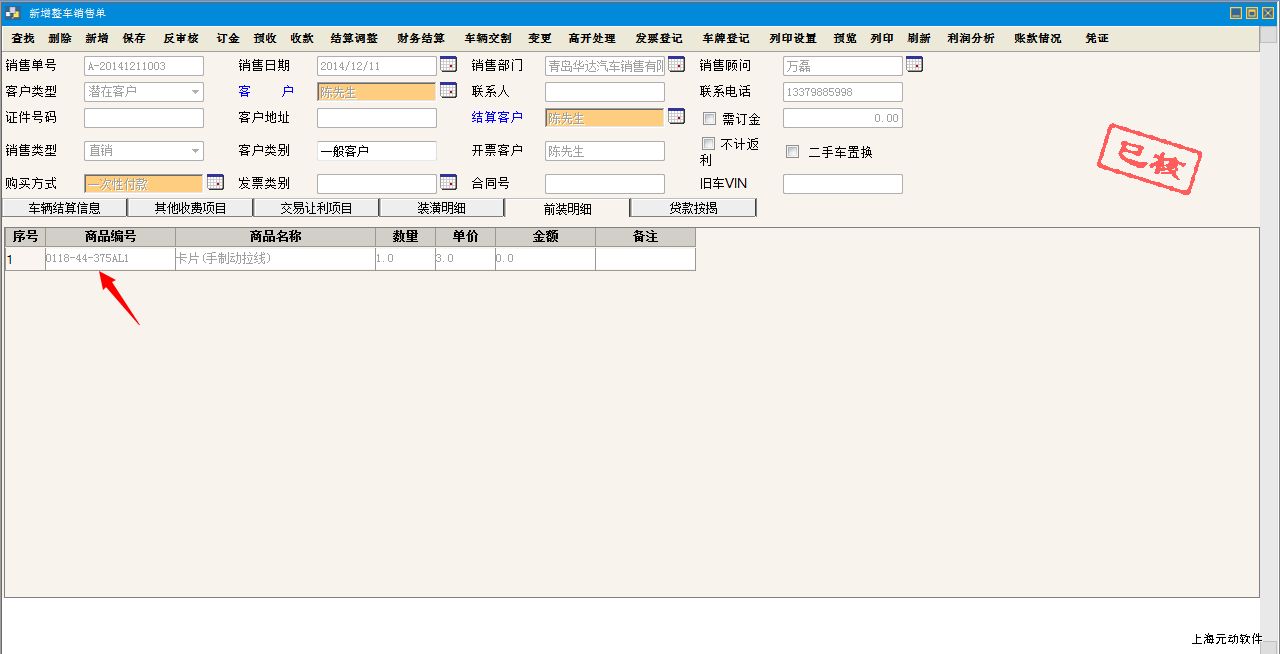Click the lookup icon beside 购买方式

click(215, 182)
